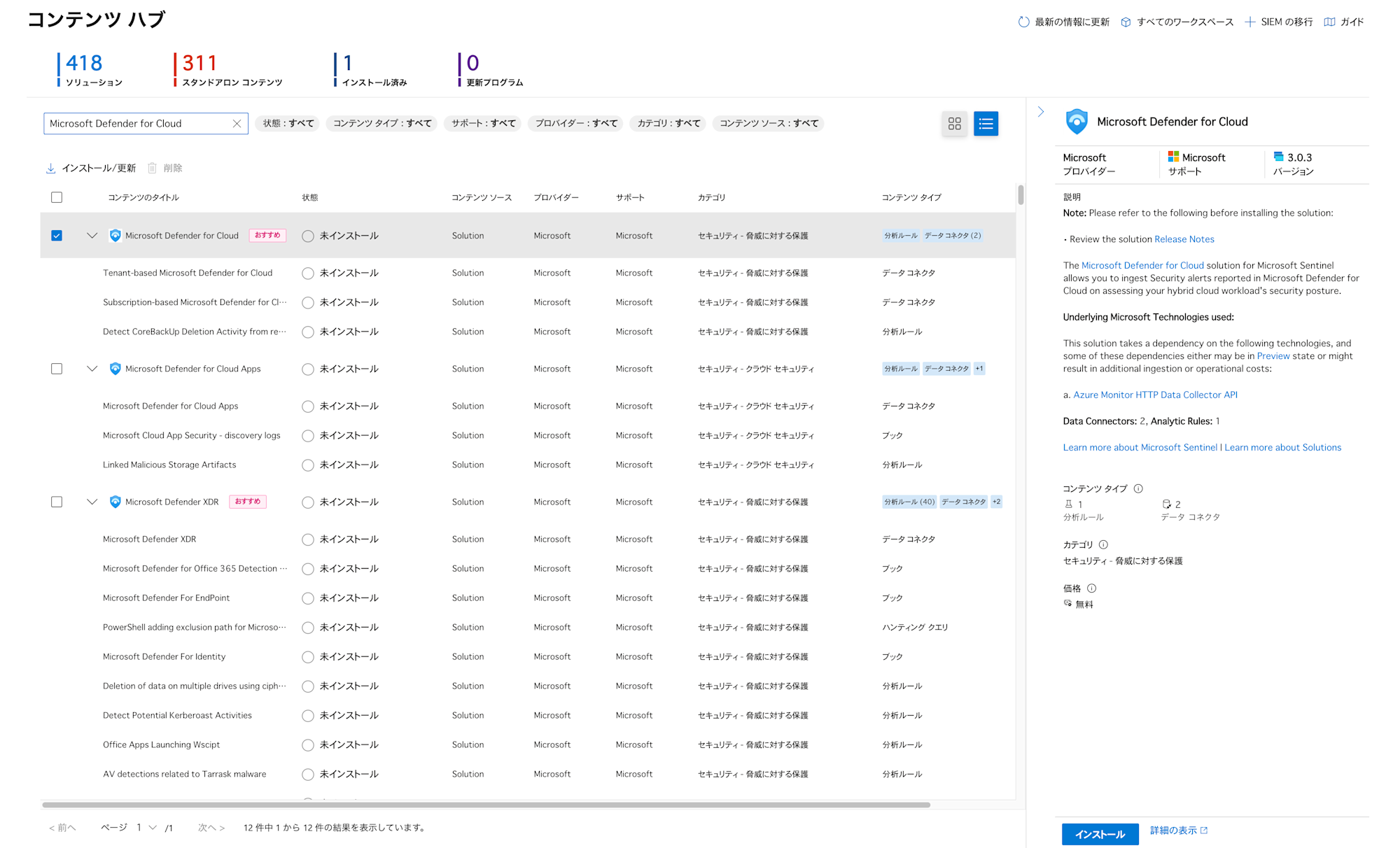The image size is (1400, 848).
Task: Click status circle for Microsoft Defender For EndPoint
Action: tap(308, 598)
